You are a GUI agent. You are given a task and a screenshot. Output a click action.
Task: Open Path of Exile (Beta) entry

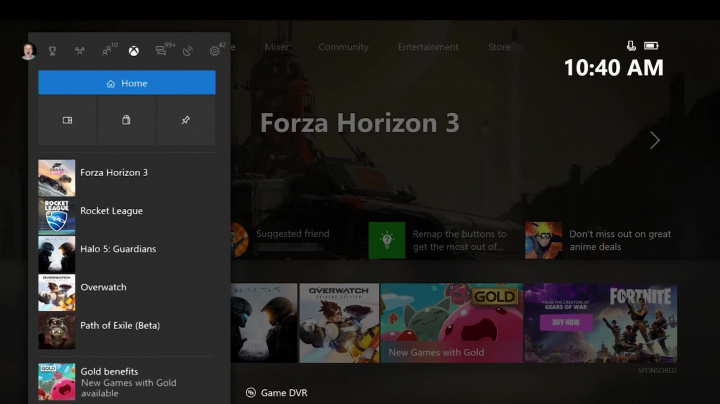(127, 331)
